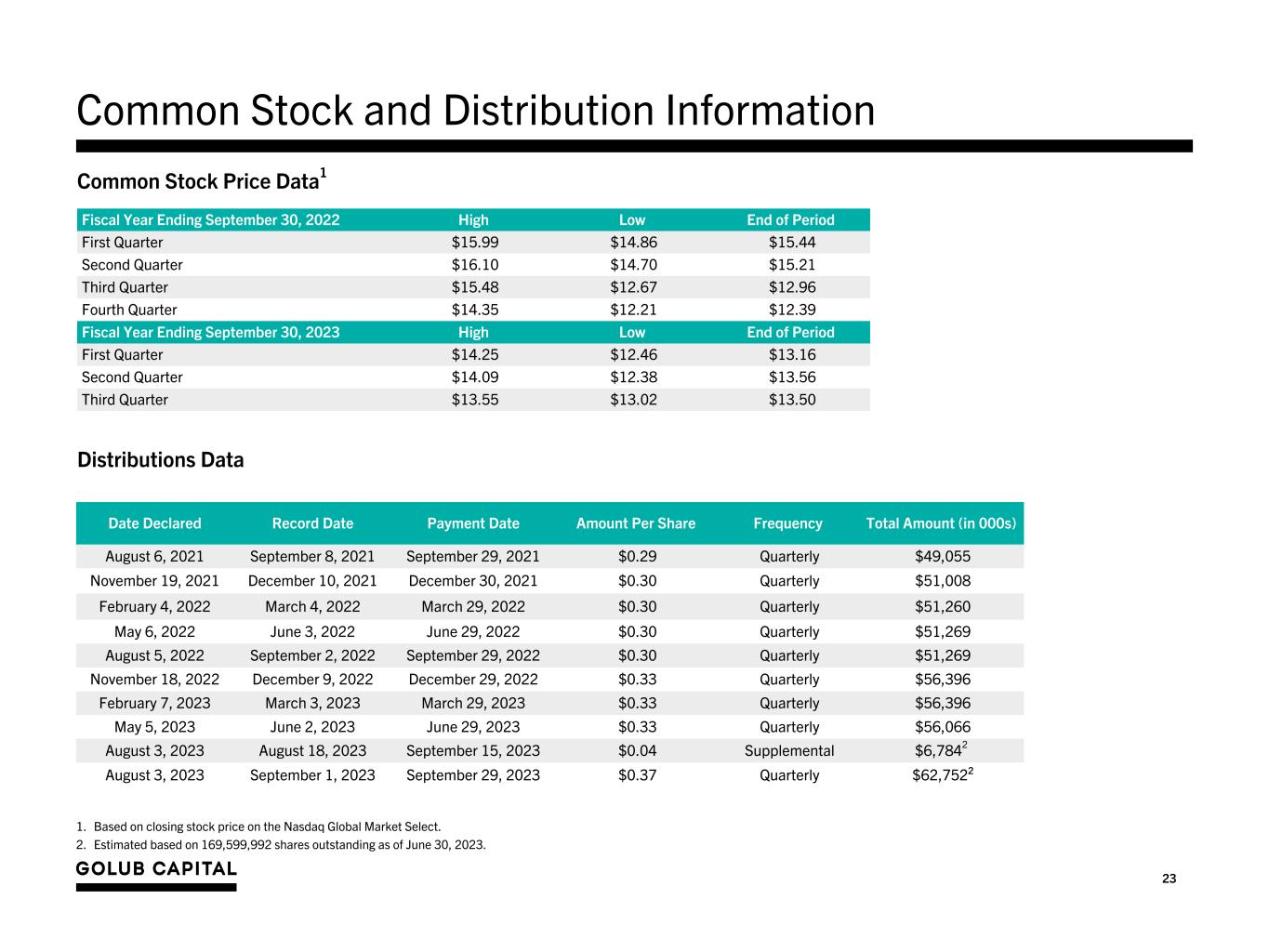Select the Date Declared column header

click(x=154, y=523)
